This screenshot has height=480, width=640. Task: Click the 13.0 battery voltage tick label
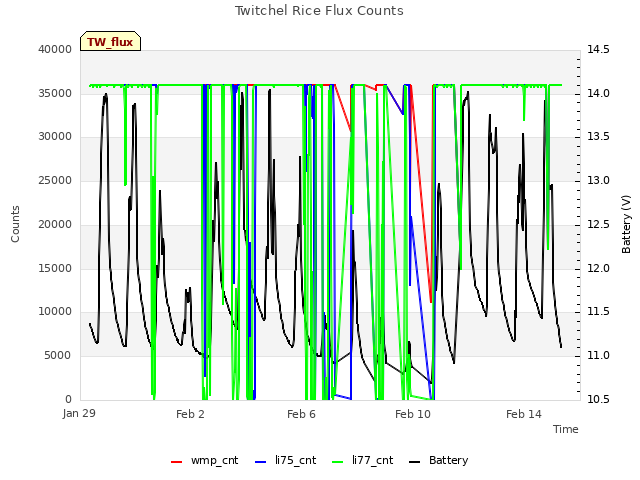[598, 180]
